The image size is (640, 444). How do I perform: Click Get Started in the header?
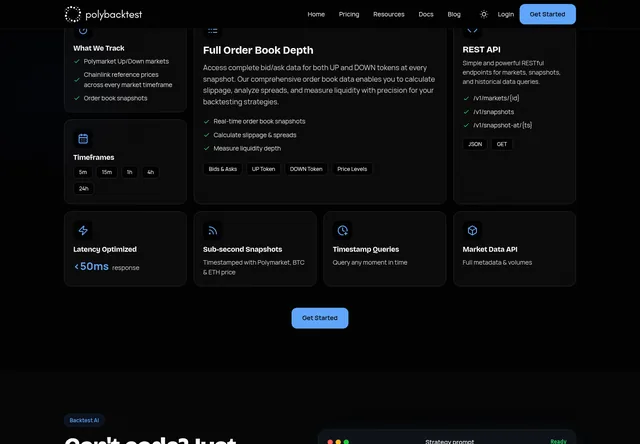(x=547, y=14)
